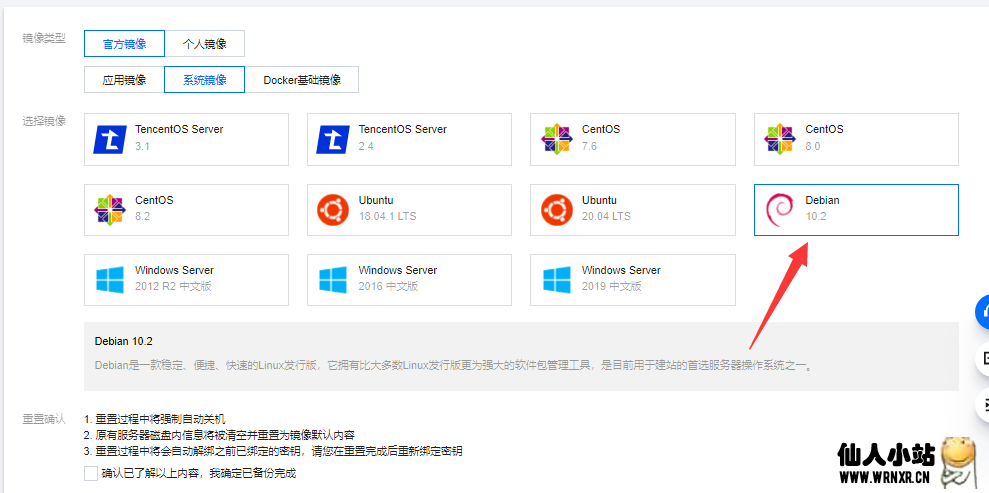Click the CentOS 7.6 logo icon
Viewport: 989px width, 493px height.
point(556,139)
